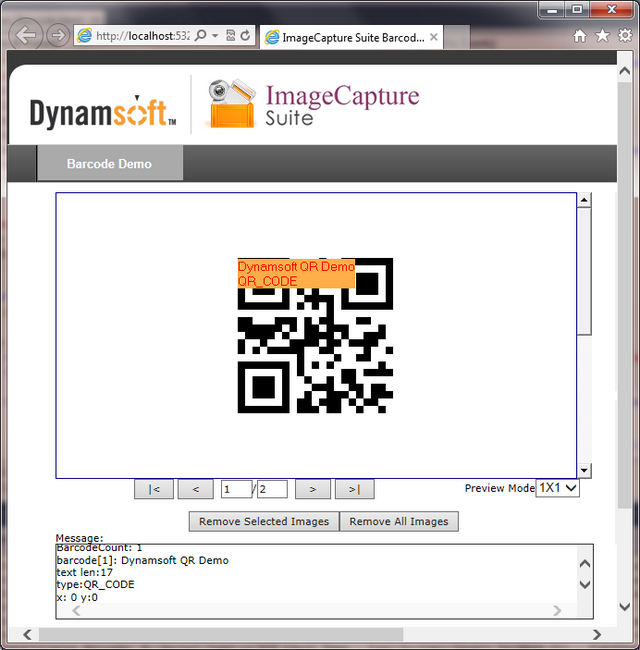Click Remove All Images button
This screenshot has height=650, width=640.
click(x=399, y=521)
